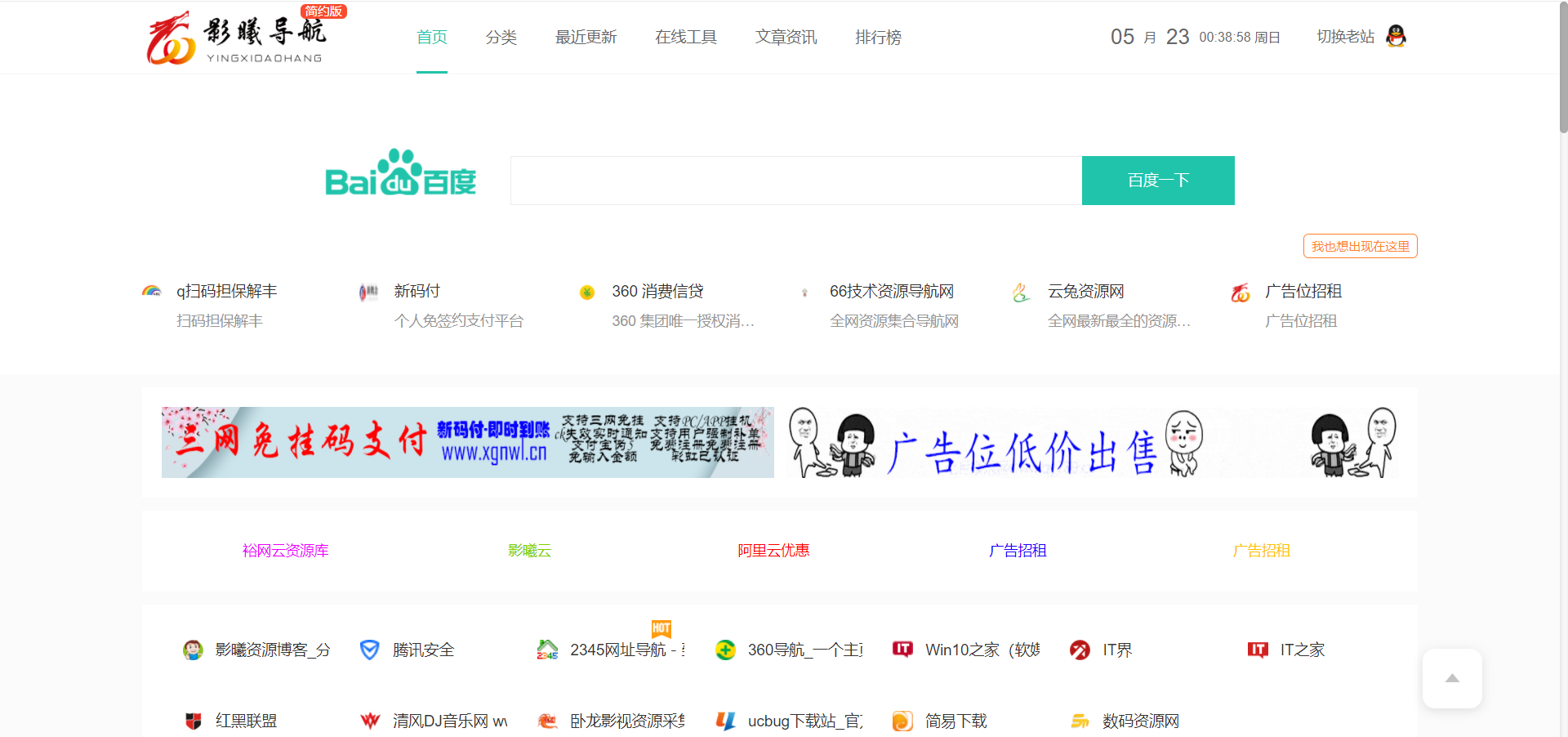This screenshot has height=737, width=1568.
Task: Click the yellow icon of 数码资源网
Action: coord(1080,721)
